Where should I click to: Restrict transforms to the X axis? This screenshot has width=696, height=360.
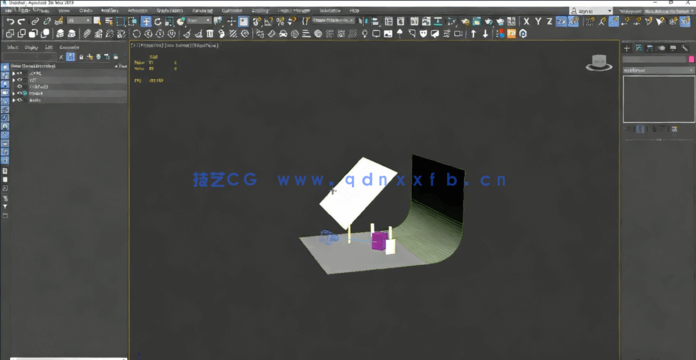pos(526,21)
